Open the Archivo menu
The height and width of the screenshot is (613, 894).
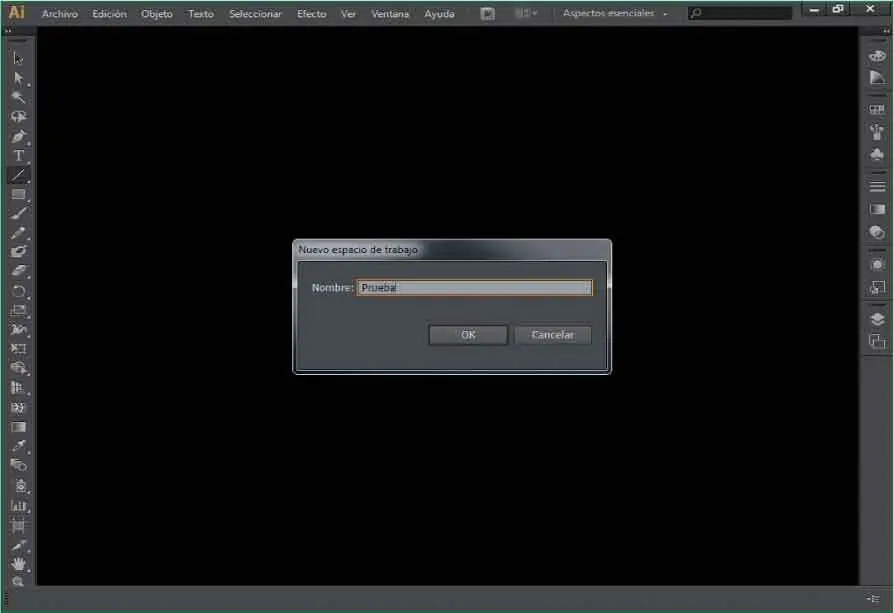tap(59, 14)
